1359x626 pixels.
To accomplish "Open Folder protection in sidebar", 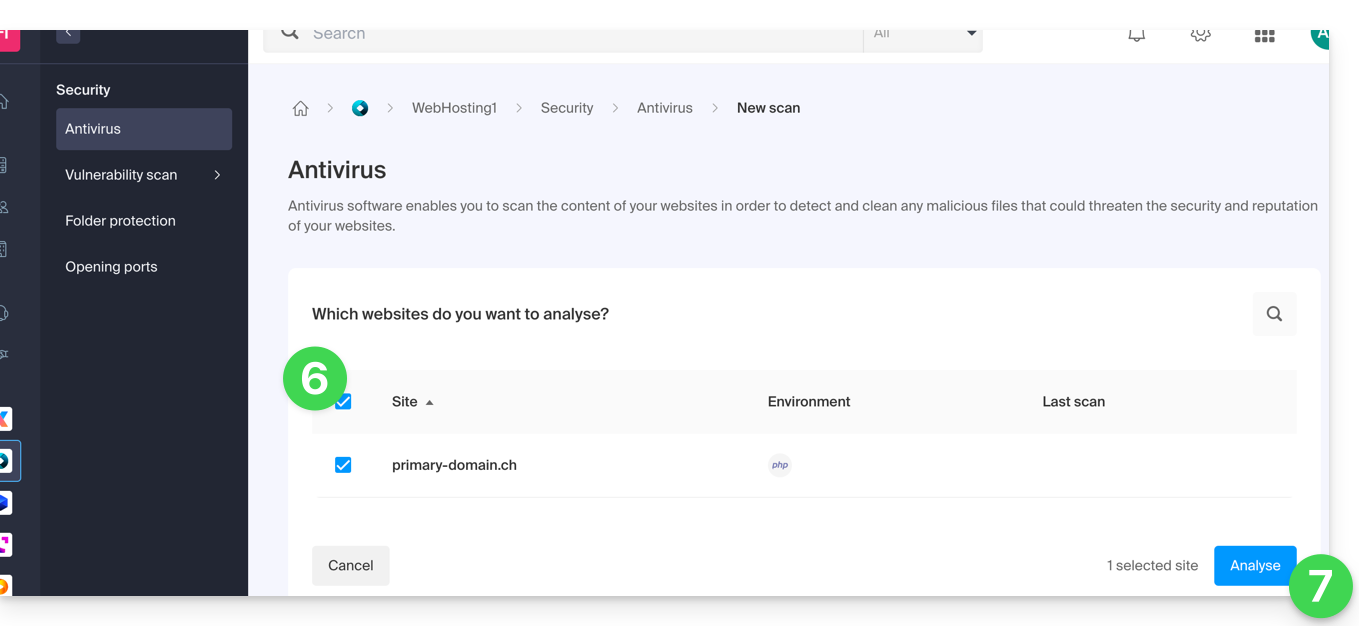I will coord(120,221).
